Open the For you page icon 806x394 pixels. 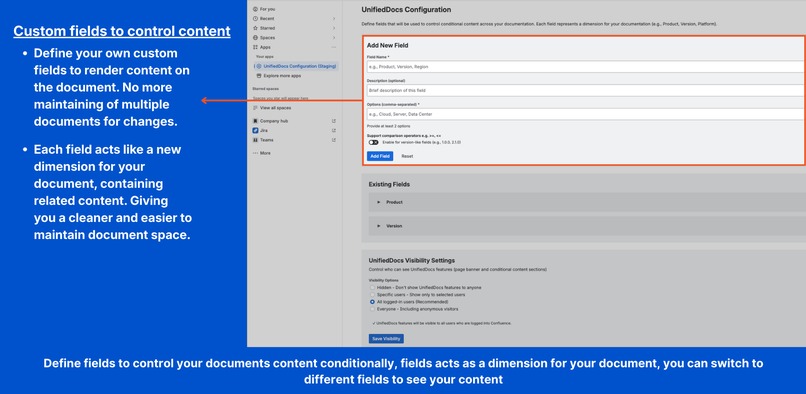[x=255, y=9]
